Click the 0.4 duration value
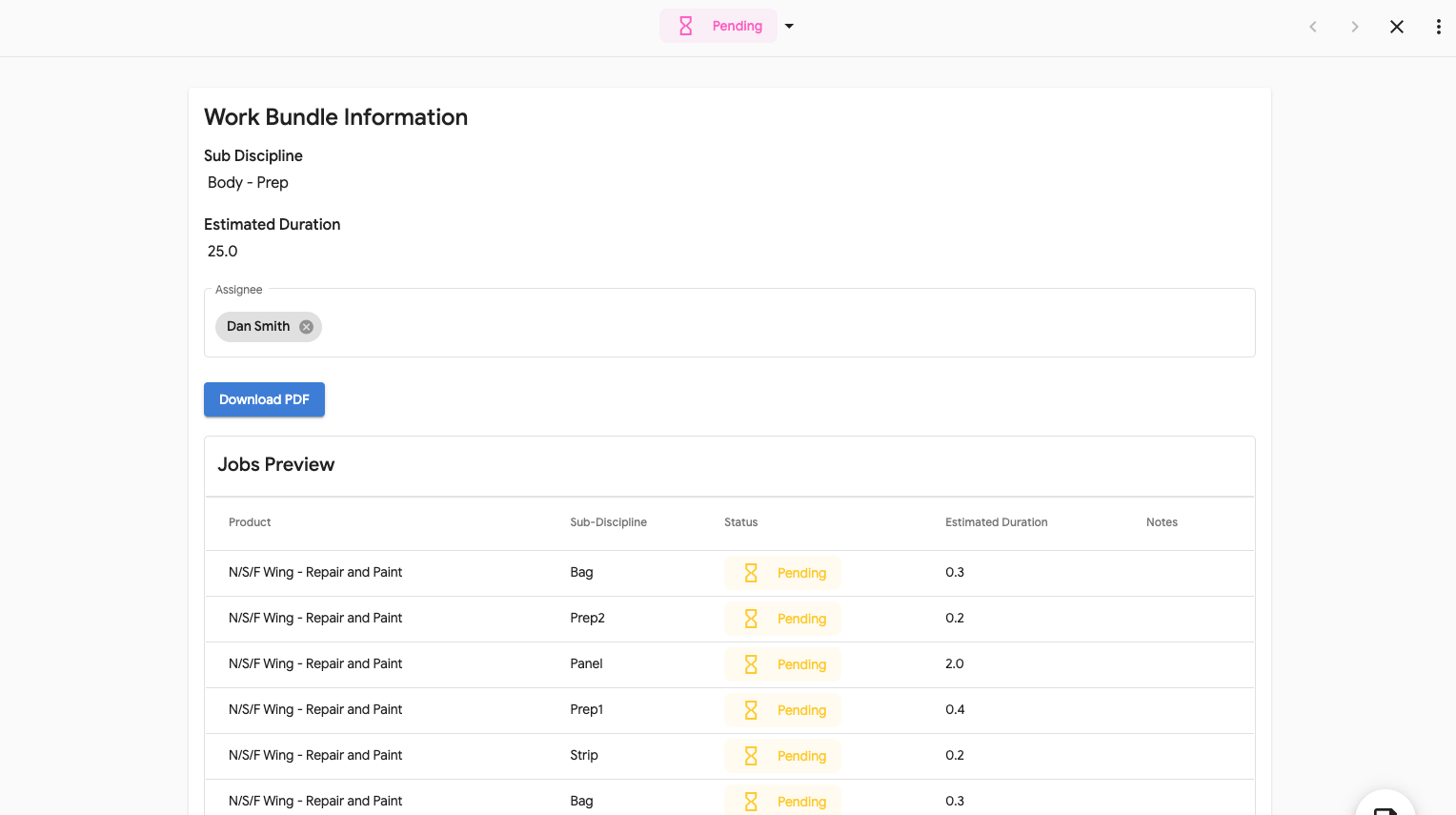1456x815 pixels. coord(955,709)
